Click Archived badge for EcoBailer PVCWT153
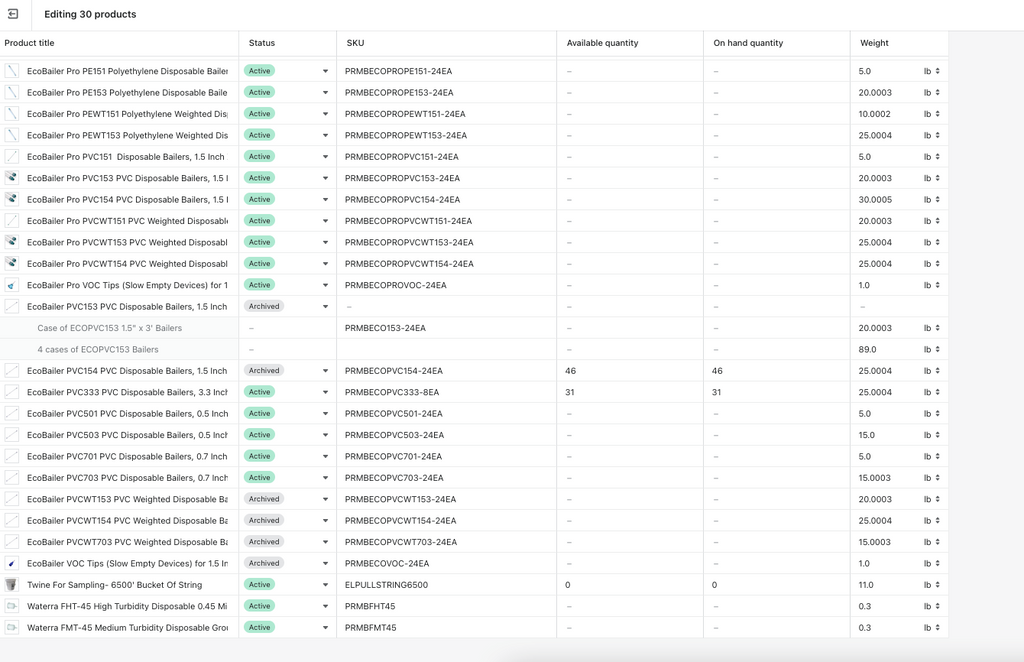The width and height of the screenshot is (1024, 662). [x=264, y=499]
